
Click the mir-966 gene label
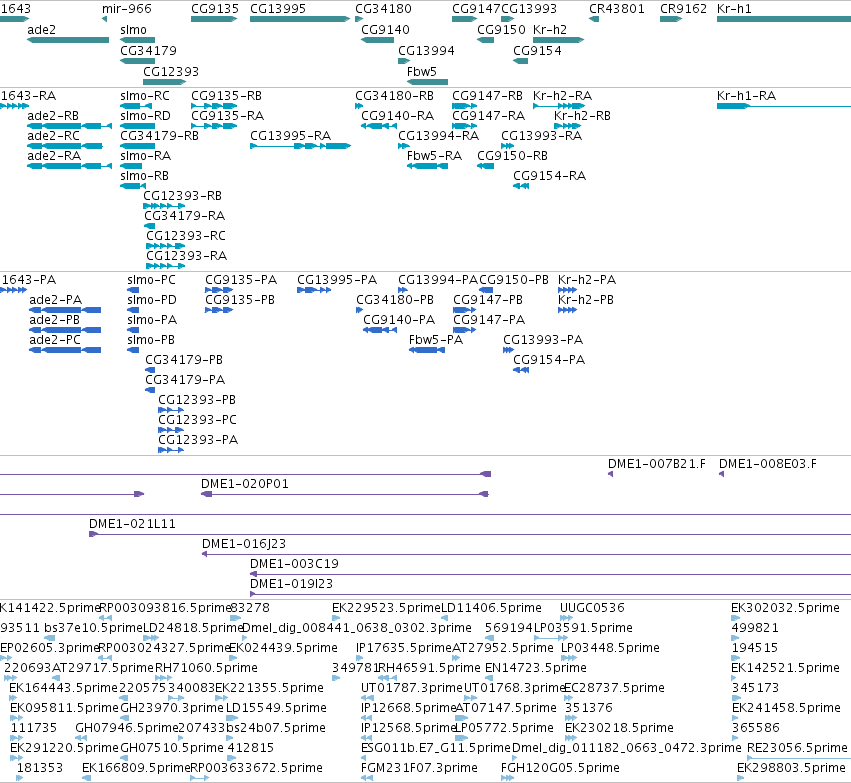[x=126, y=9]
